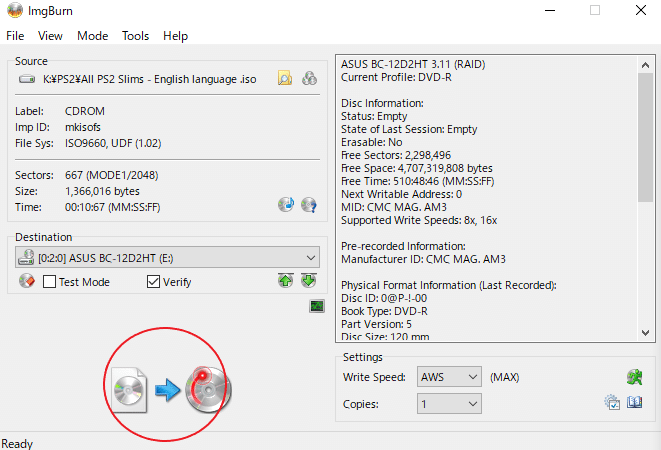Viewport: 661px width, 450px height.
Task: Click 'Supported Write Speeds: 8x, 16x' line
Action: pyautogui.click(x=419, y=220)
